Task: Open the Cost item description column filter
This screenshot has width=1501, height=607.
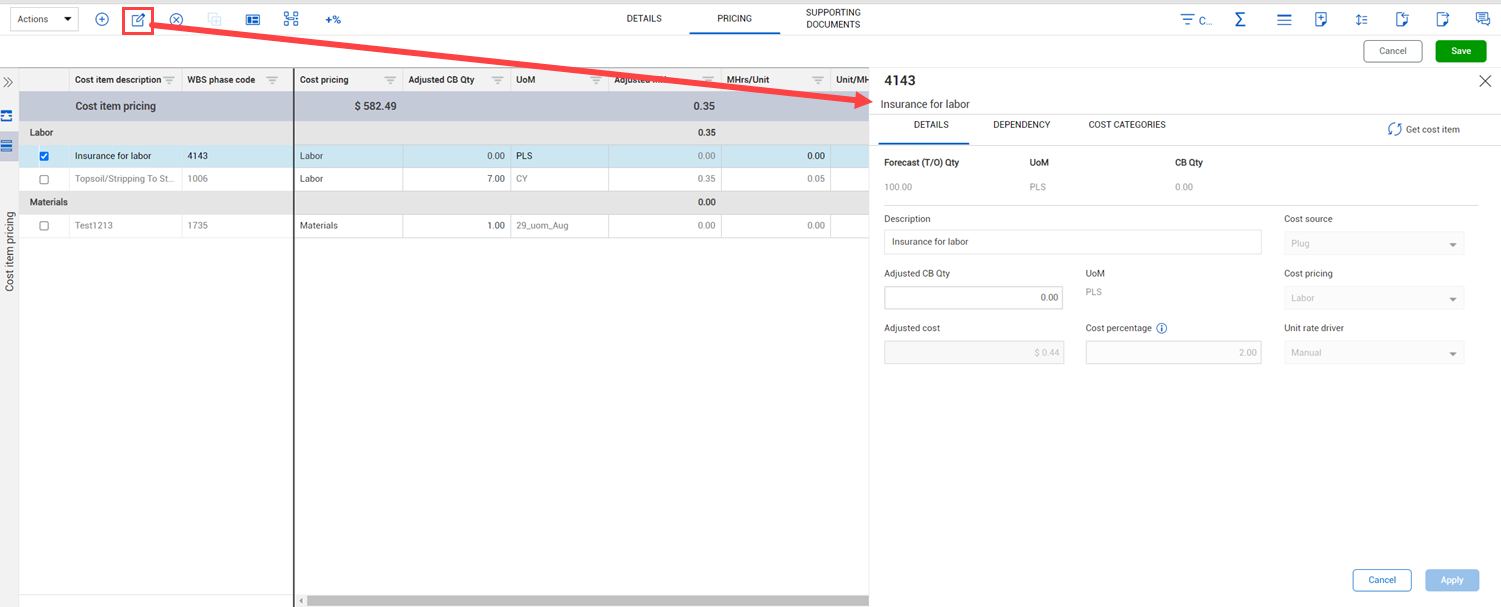Action: point(169,80)
